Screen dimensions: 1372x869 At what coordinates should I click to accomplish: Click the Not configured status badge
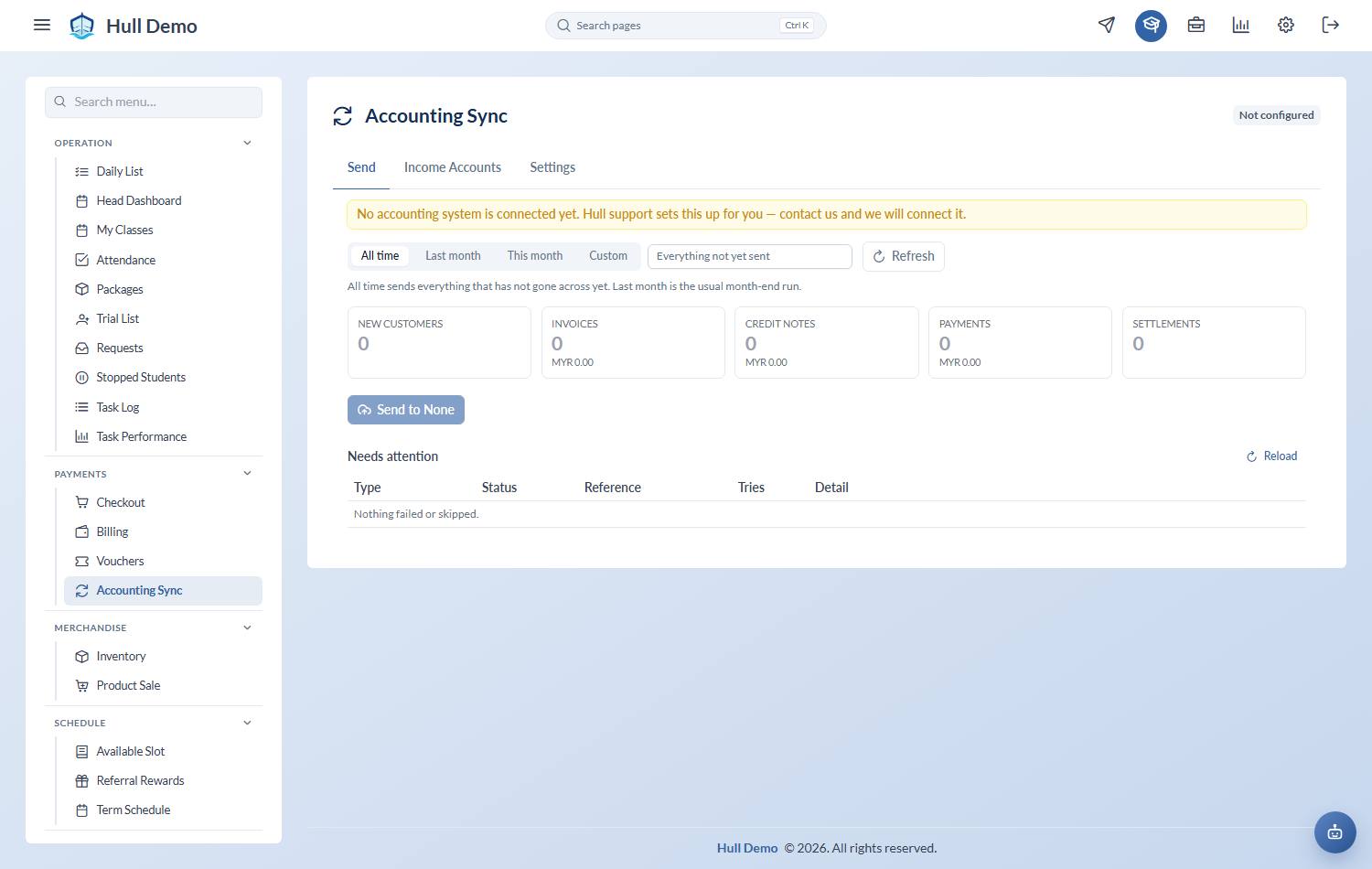(1276, 115)
